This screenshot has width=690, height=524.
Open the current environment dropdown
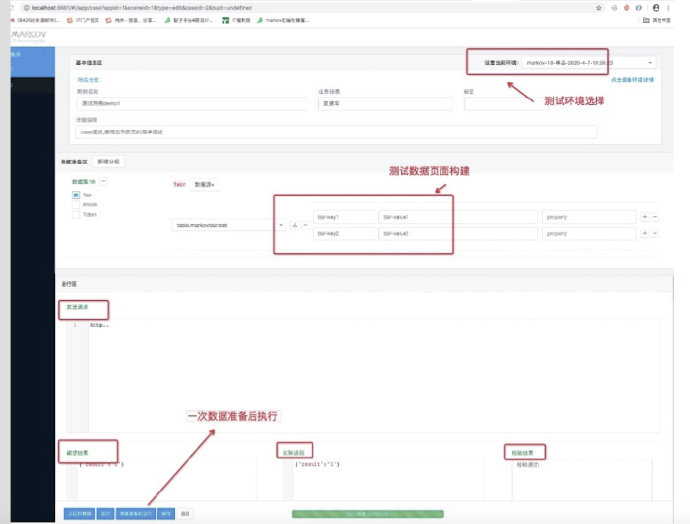click(x=589, y=63)
